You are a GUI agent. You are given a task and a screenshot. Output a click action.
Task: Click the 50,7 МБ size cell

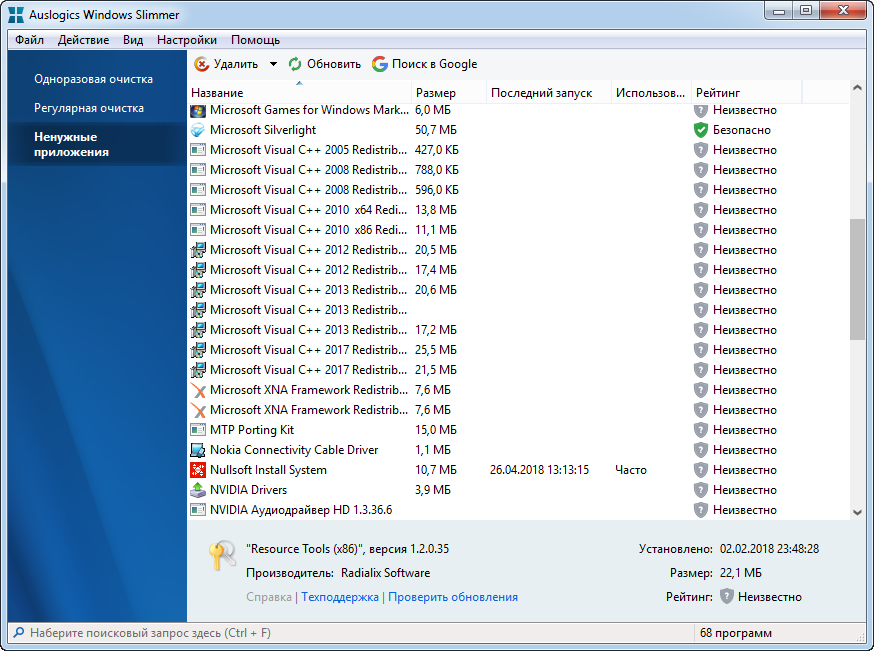coord(435,130)
